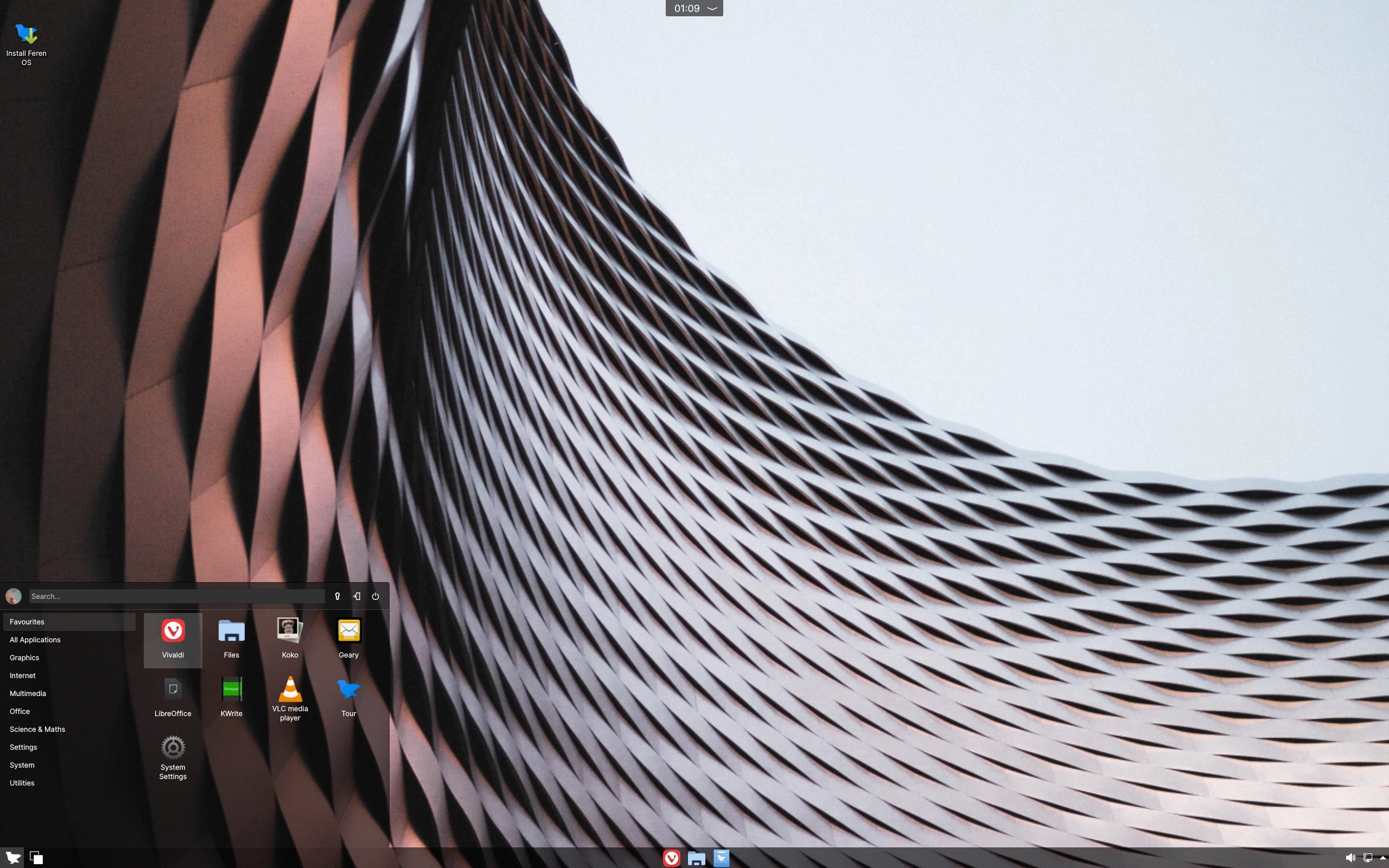Click the user avatar picture
Viewport: 1389px width, 868px height.
click(x=13, y=596)
